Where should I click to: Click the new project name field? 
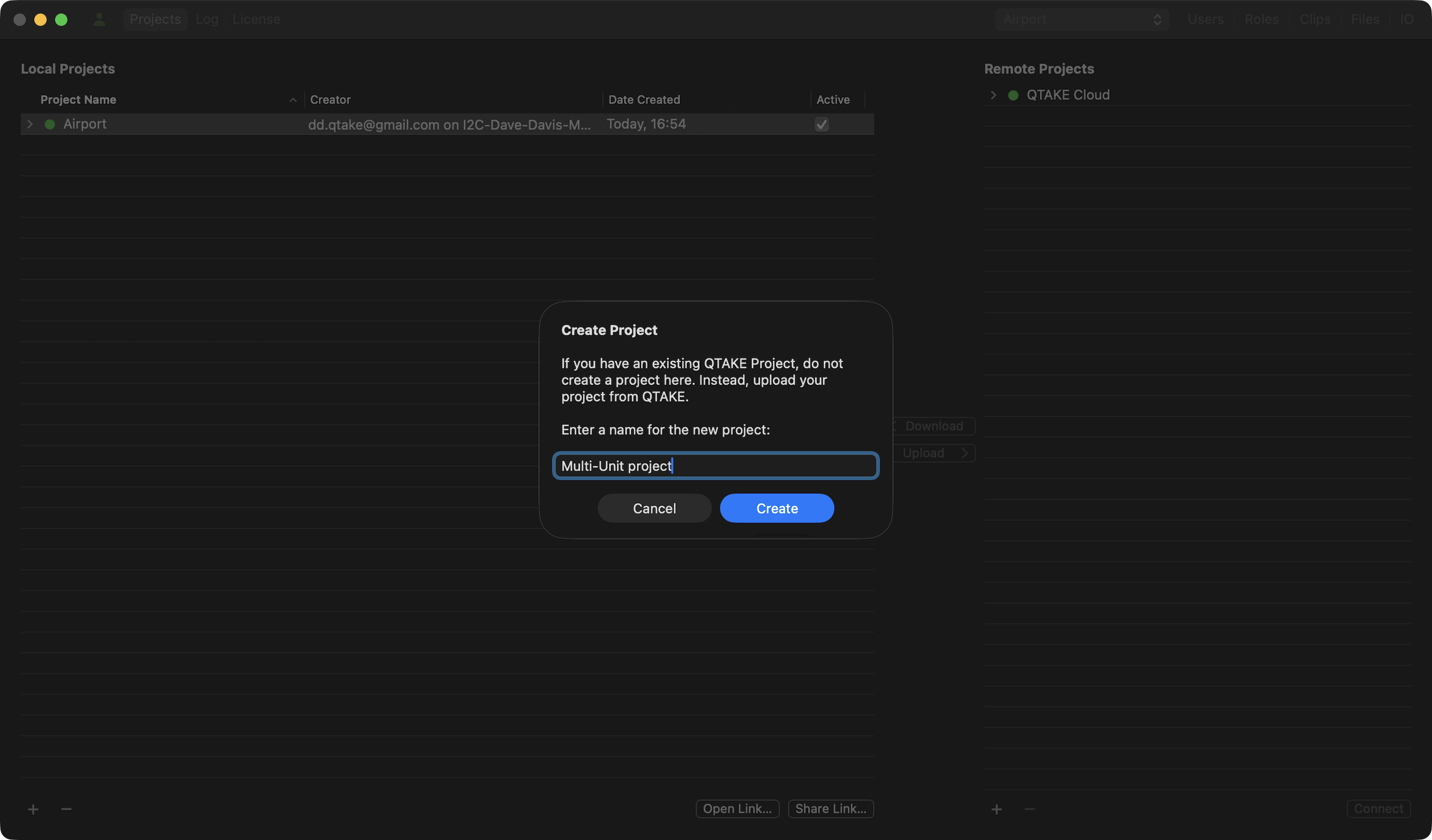[x=715, y=466]
